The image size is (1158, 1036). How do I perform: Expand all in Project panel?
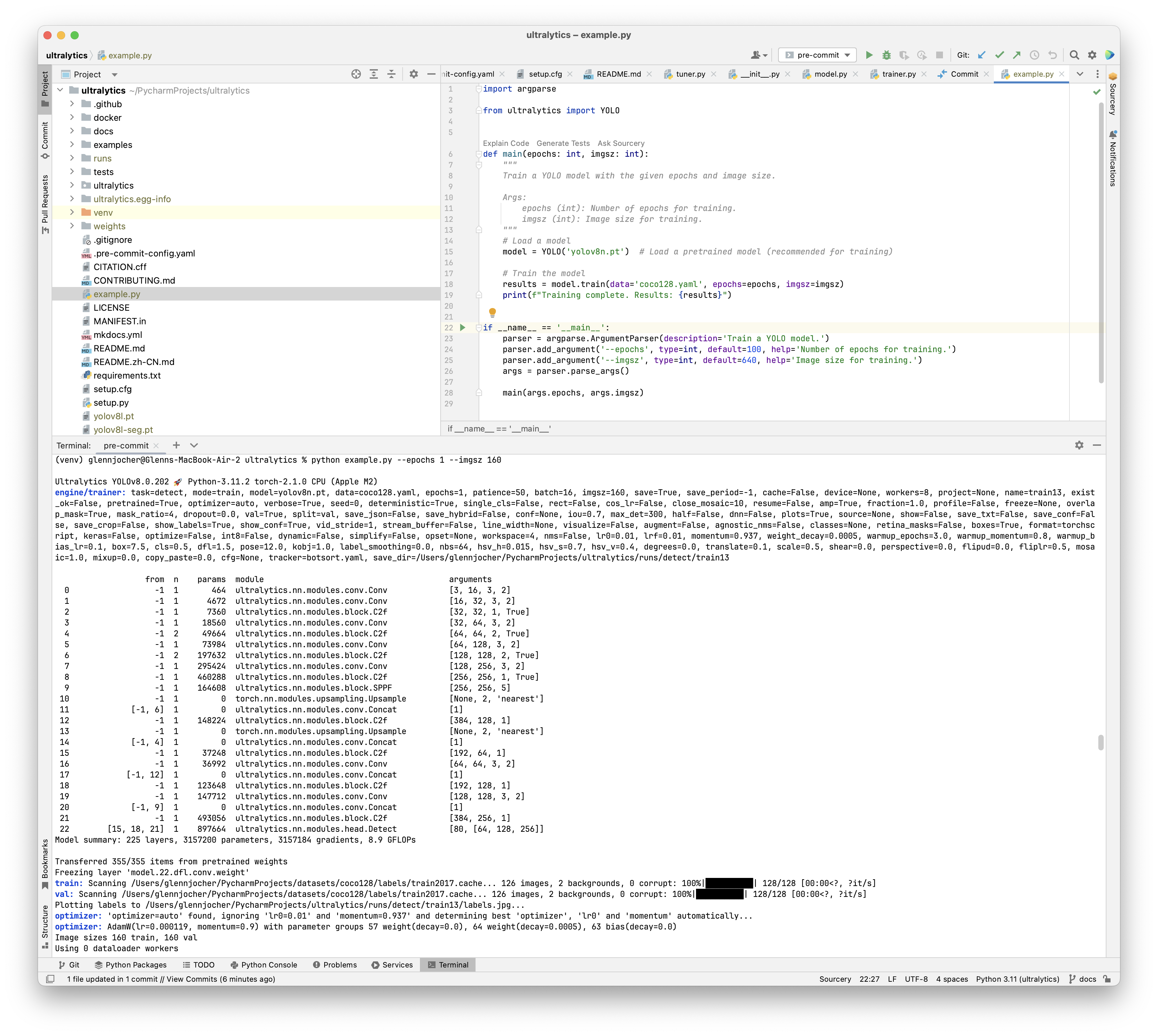(x=374, y=74)
